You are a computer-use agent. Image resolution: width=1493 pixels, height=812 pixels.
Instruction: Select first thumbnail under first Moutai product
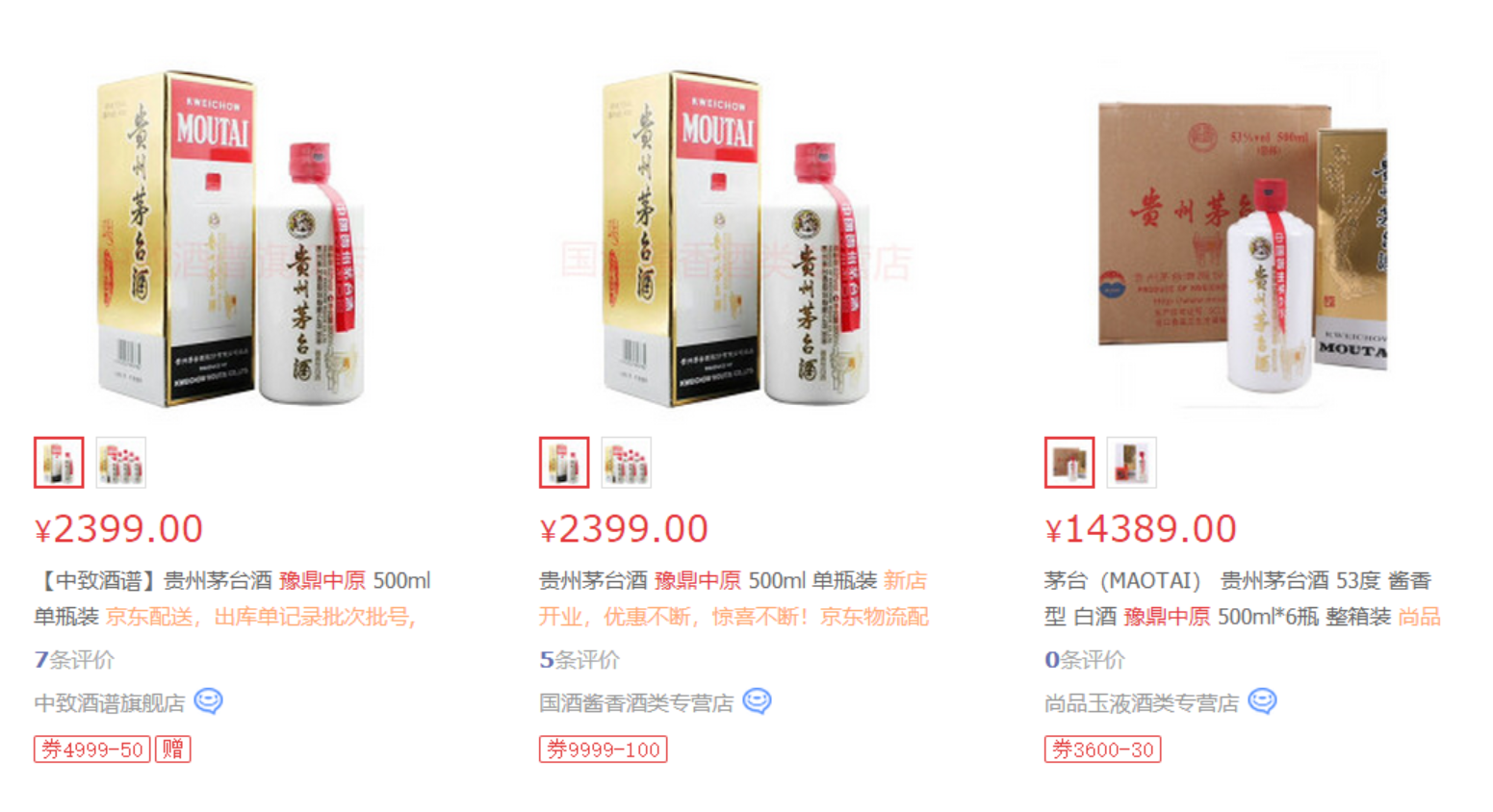59,463
